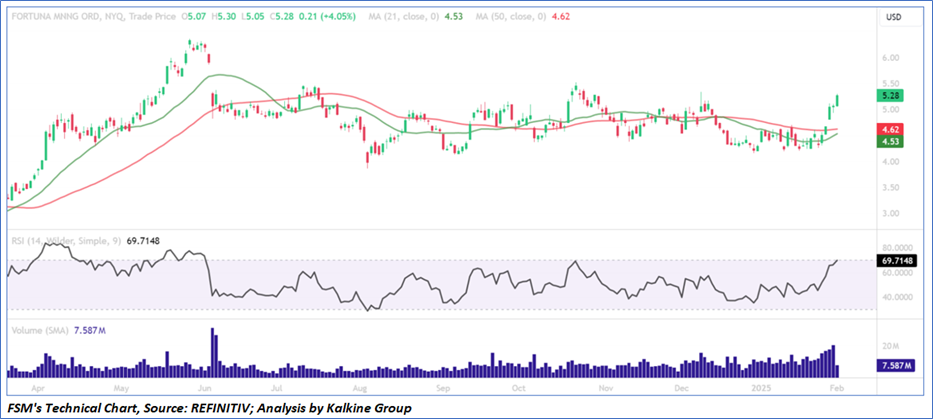Click the Aug label on time axis
The width and height of the screenshot is (933, 419).
click(x=359, y=387)
